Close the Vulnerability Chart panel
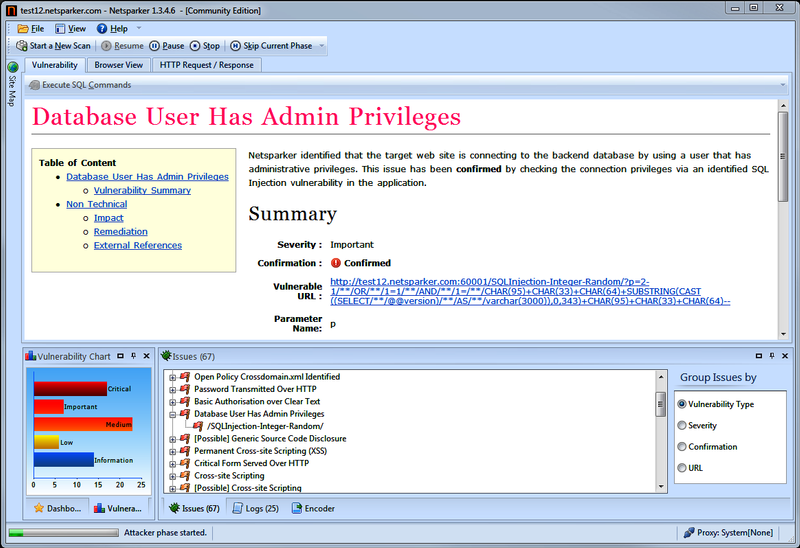This screenshot has width=800, height=548. tap(146, 356)
